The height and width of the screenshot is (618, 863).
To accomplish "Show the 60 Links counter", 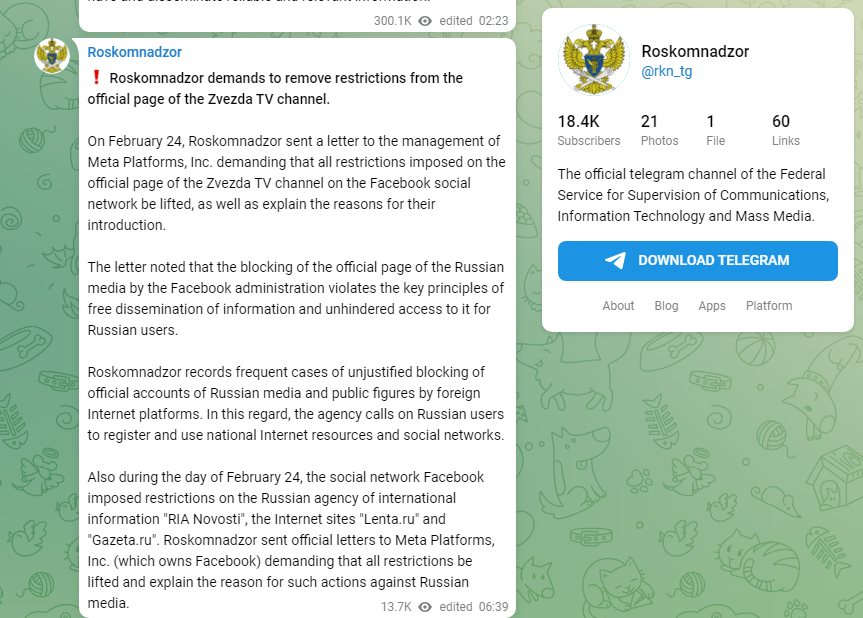I will point(785,130).
